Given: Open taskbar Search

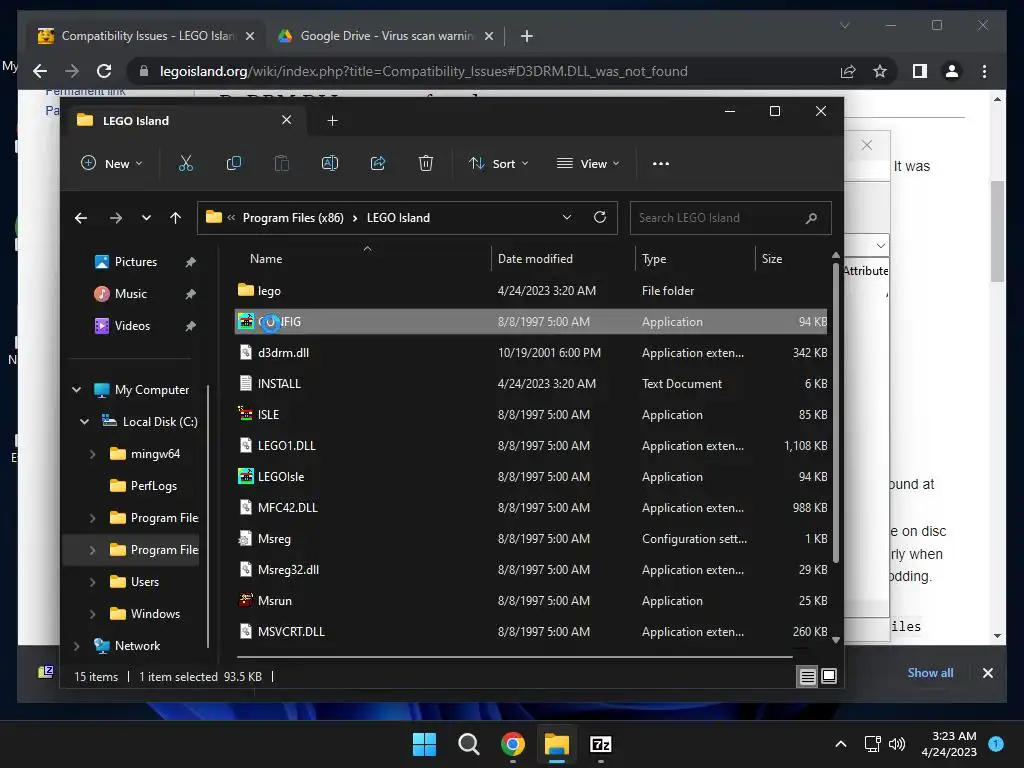Looking at the screenshot, I should point(468,744).
